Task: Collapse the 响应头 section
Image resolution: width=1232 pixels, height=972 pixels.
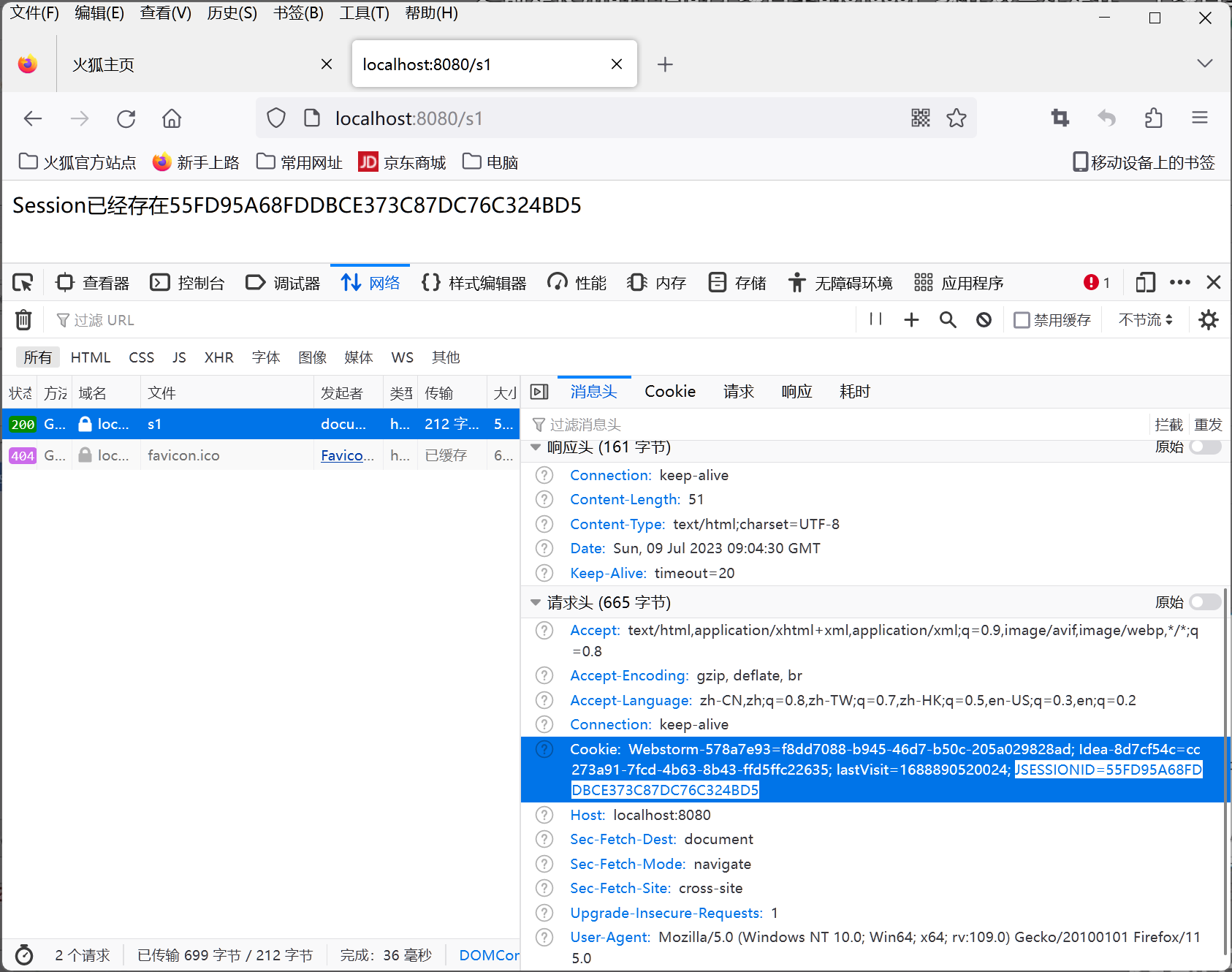Action: pos(536,447)
